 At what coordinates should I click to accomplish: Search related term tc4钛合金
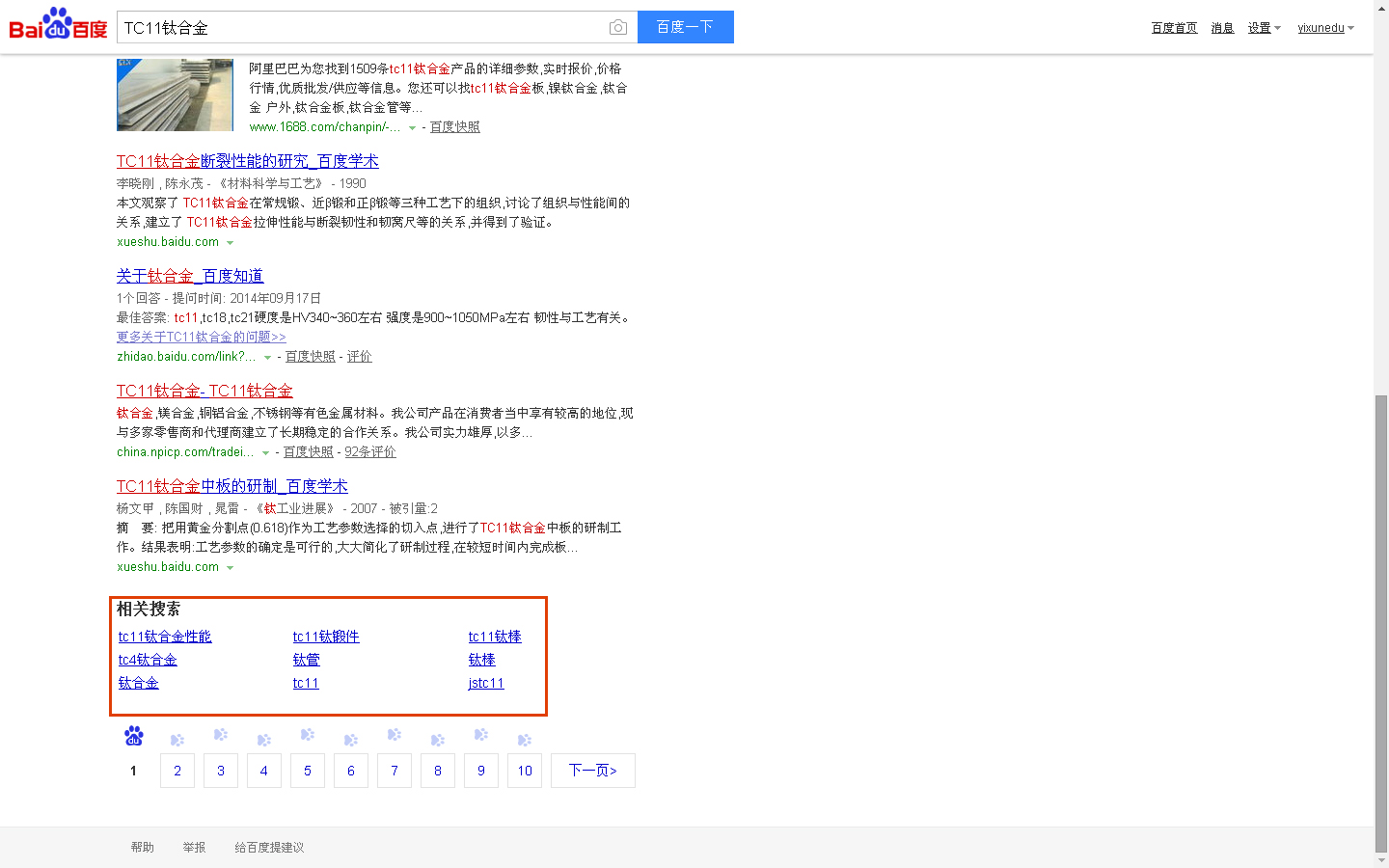coord(148,660)
